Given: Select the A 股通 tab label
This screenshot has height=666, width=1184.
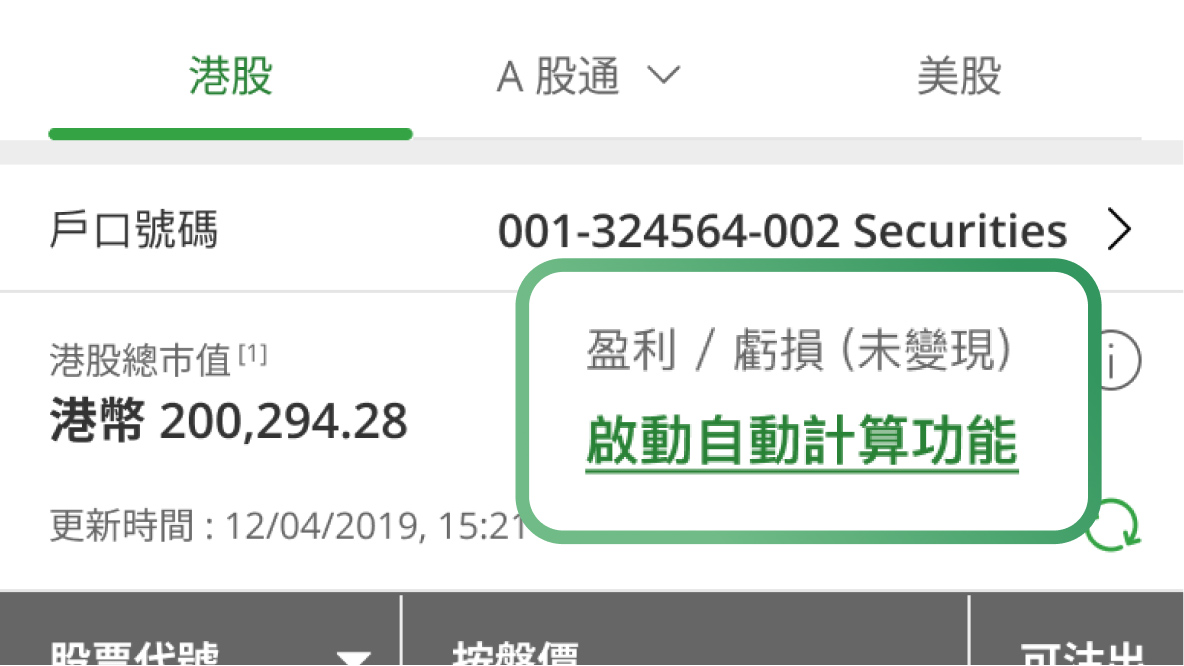Looking at the screenshot, I should [x=558, y=76].
